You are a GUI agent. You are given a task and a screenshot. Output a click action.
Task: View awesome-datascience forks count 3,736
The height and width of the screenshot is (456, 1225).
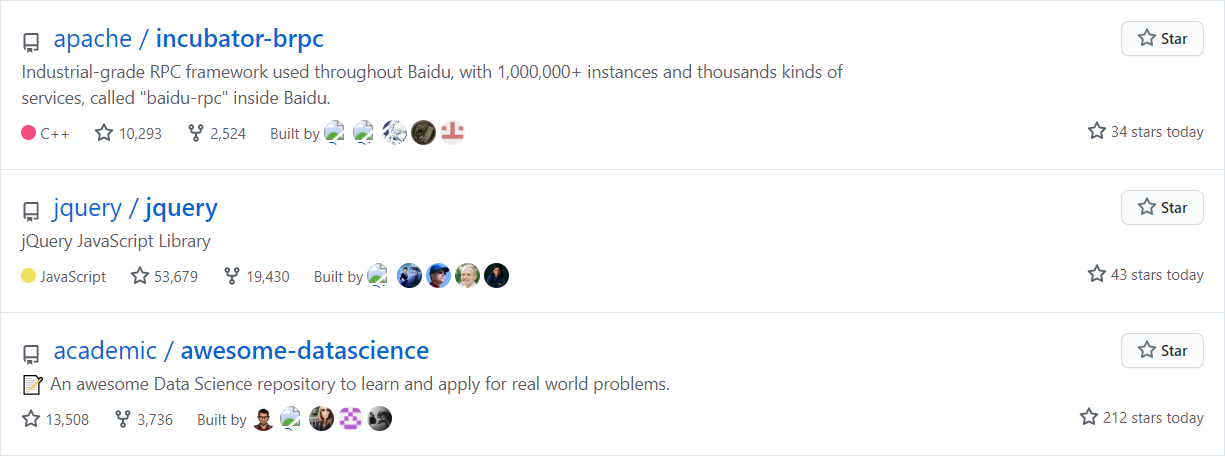(x=144, y=419)
